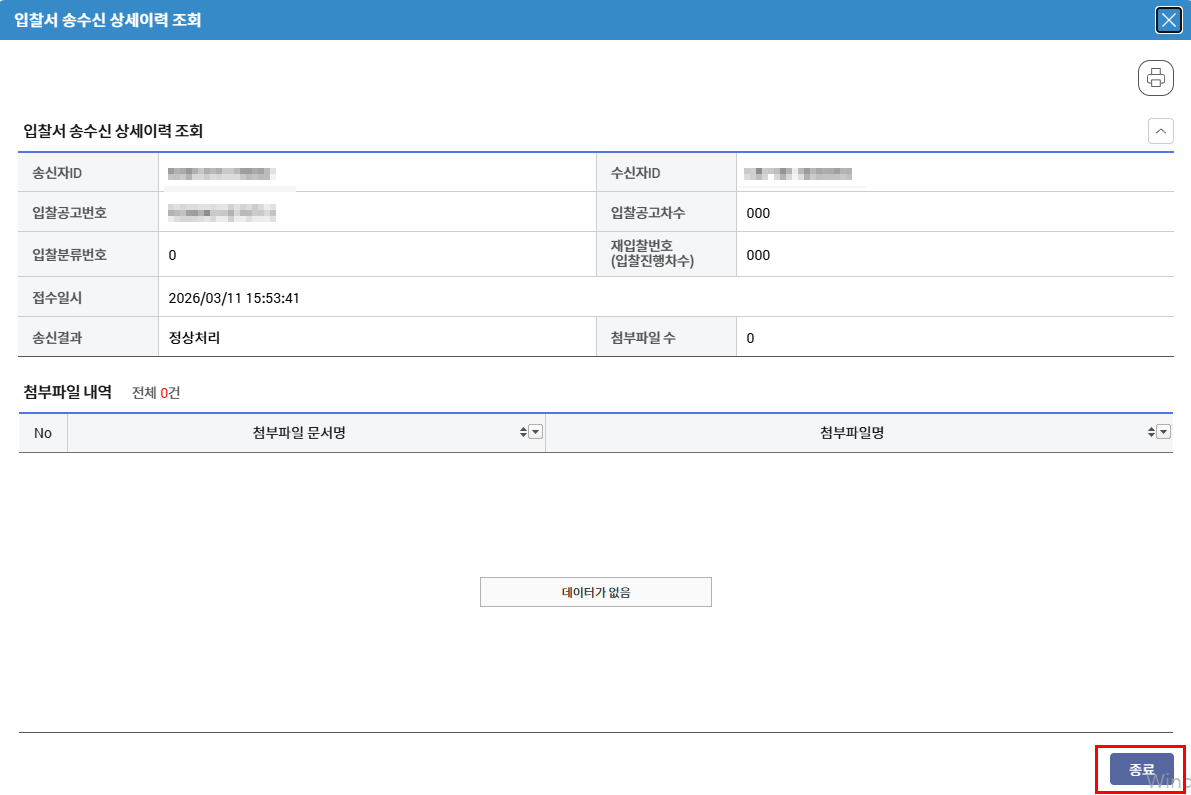This screenshot has width=1191, height=795.
Task: Click the 접수일시 label
Action: click(x=57, y=298)
